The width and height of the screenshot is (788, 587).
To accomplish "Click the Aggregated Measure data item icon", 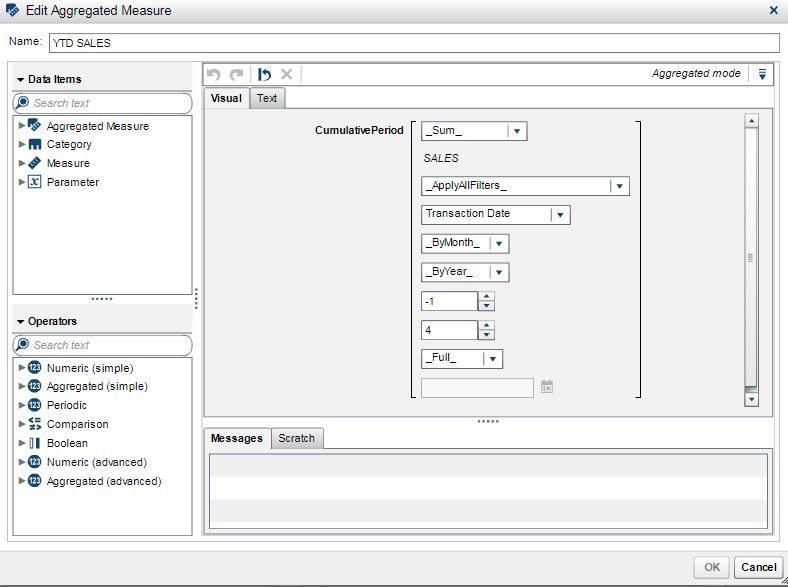I will (x=35, y=125).
